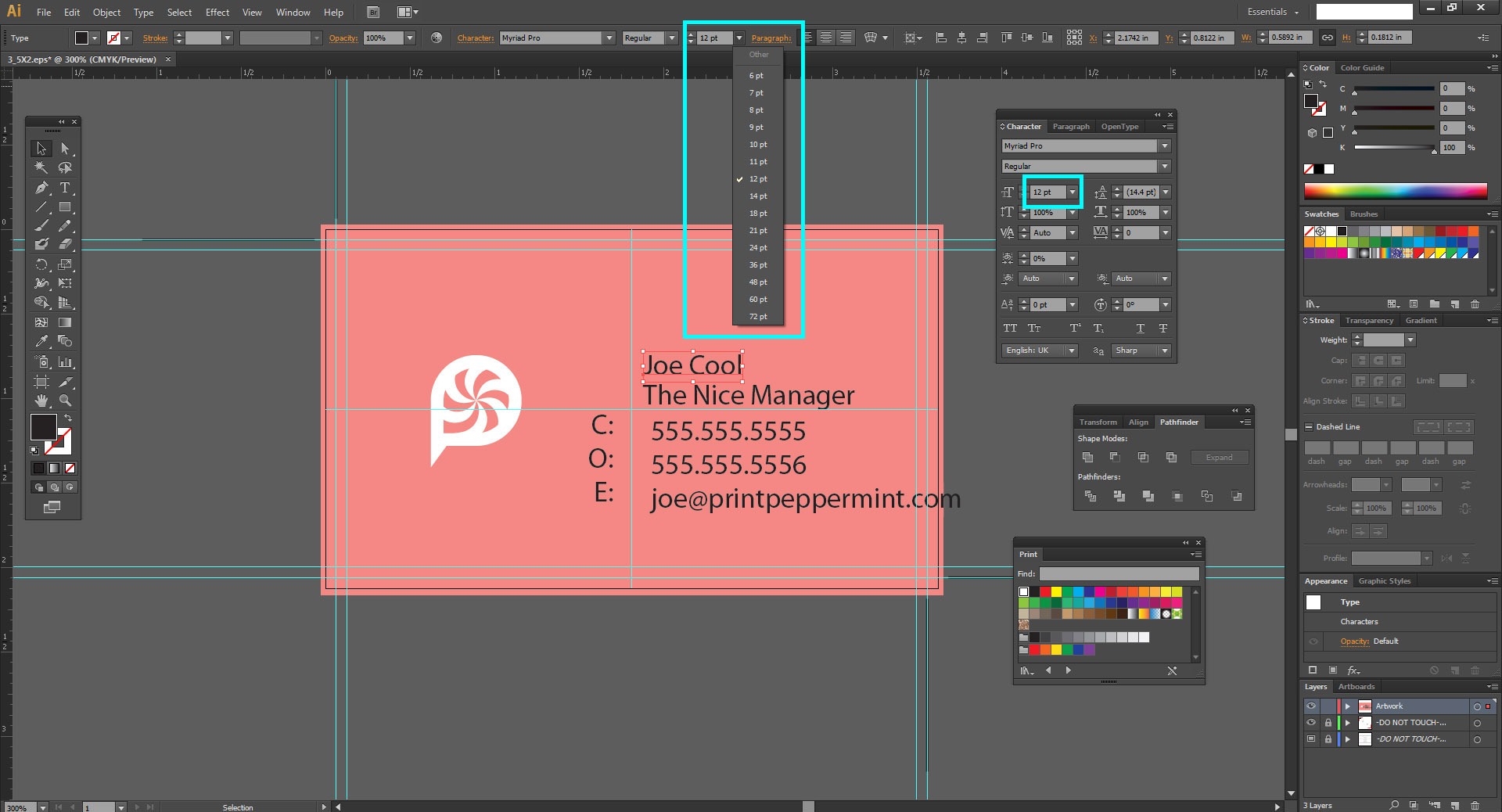Activate the Zoom tool

point(65,401)
